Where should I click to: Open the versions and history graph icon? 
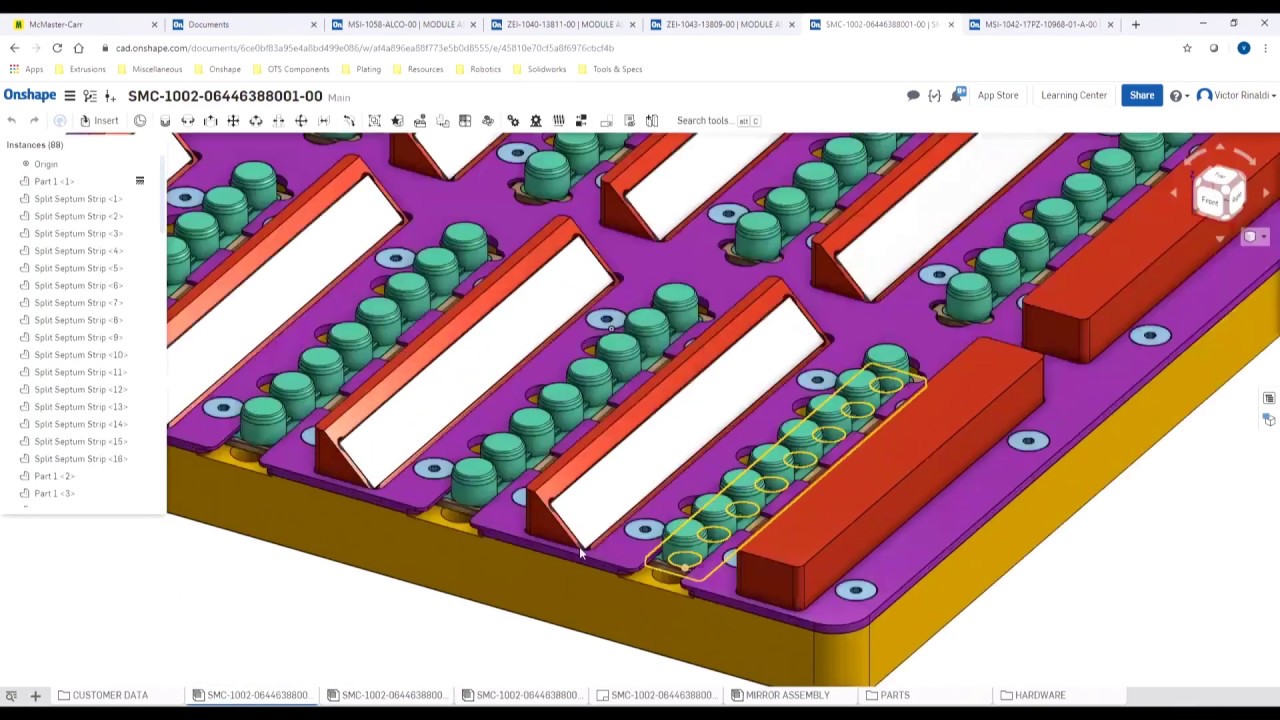point(90,96)
